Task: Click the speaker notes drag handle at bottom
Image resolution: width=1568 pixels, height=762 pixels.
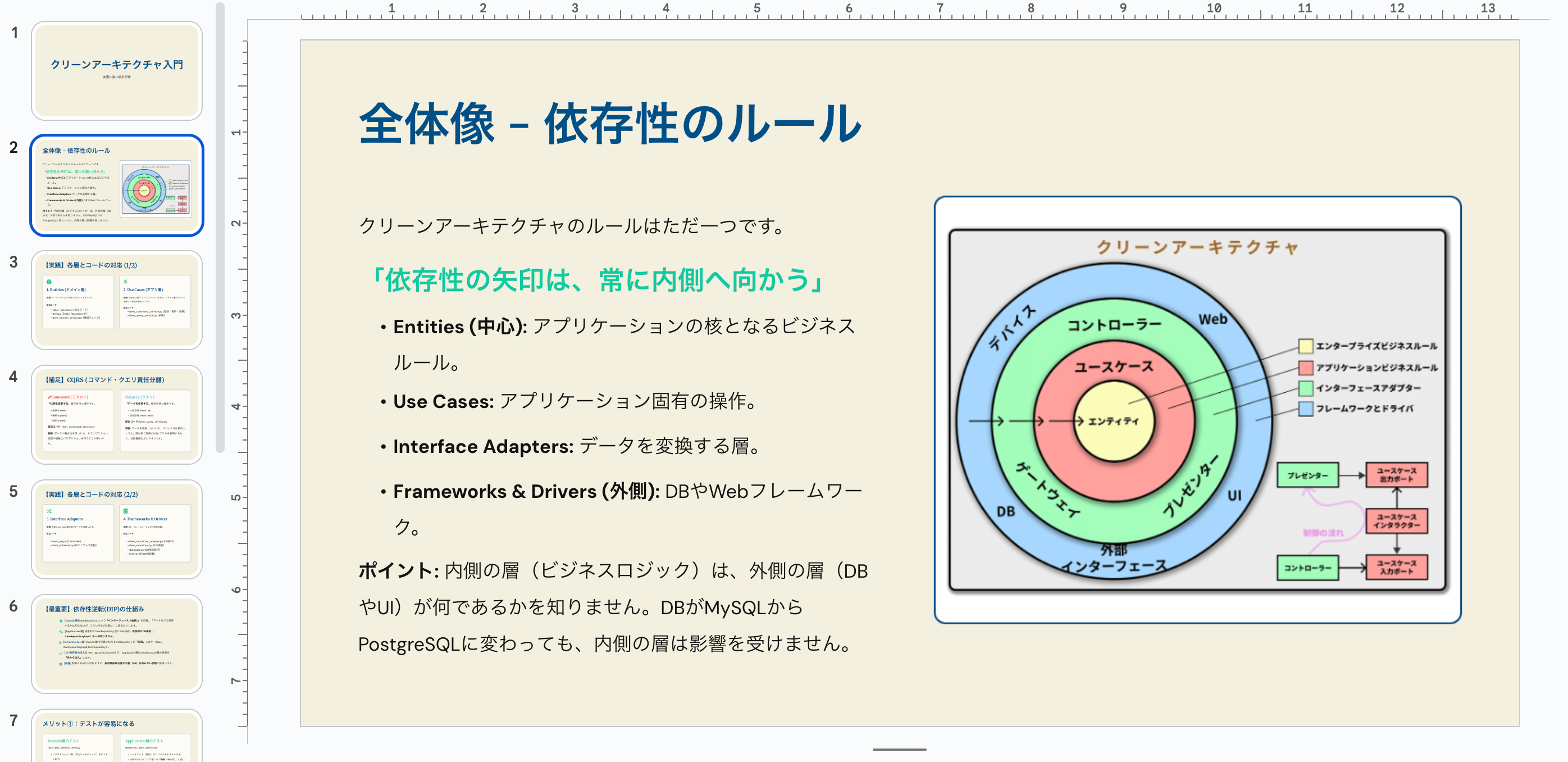Action: 899,749
